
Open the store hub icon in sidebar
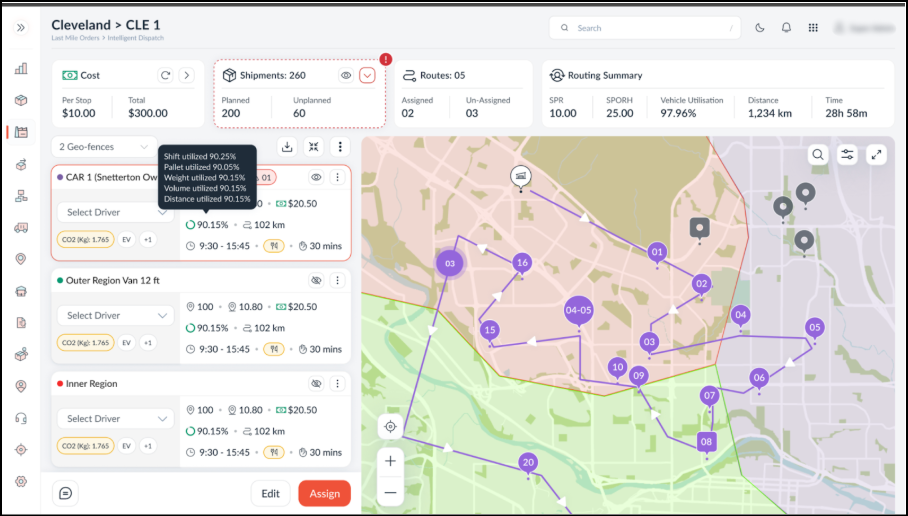tap(21, 291)
